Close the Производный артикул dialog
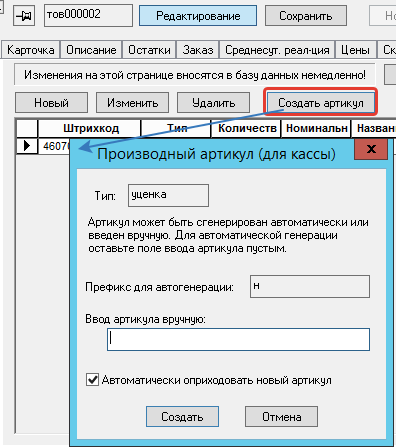 point(371,149)
